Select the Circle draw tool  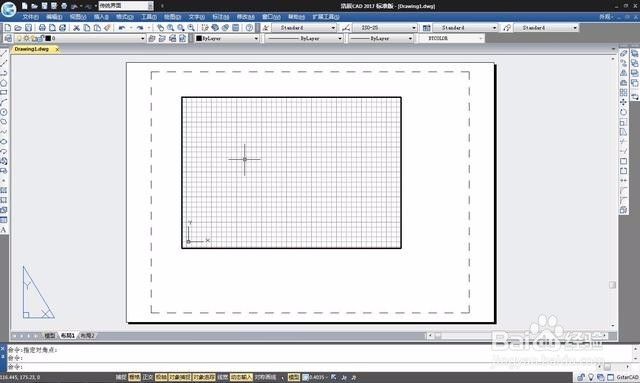(4, 112)
